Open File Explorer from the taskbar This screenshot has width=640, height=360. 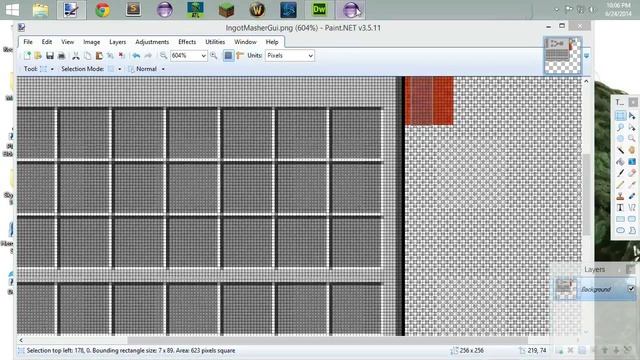(x=40, y=10)
